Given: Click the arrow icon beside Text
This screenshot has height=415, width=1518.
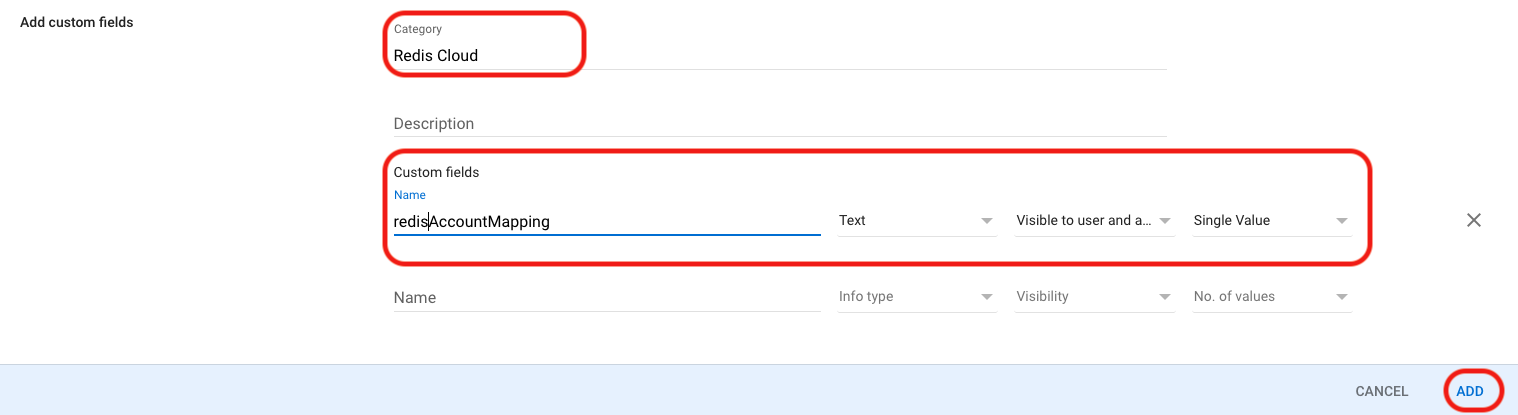Looking at the screenshot, I should pos(987,221).
